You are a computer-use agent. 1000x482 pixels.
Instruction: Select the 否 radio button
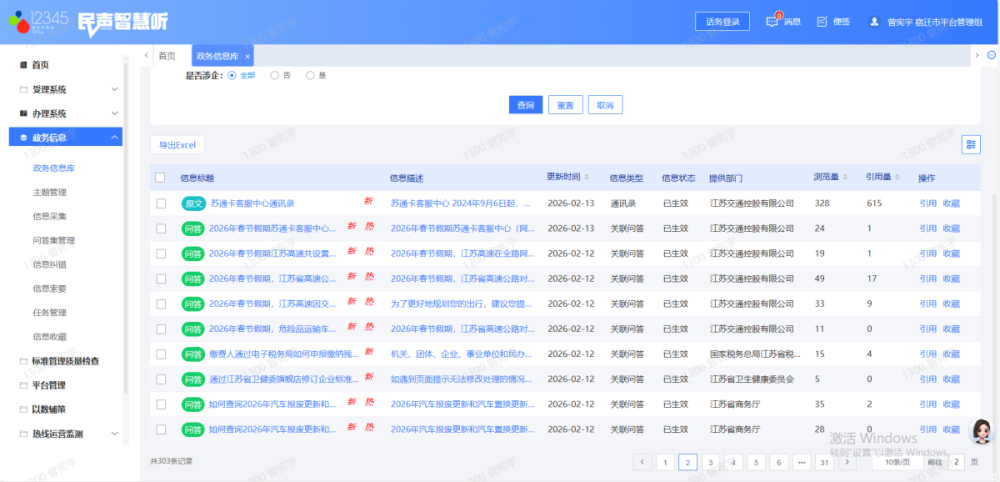click(275, 75)
